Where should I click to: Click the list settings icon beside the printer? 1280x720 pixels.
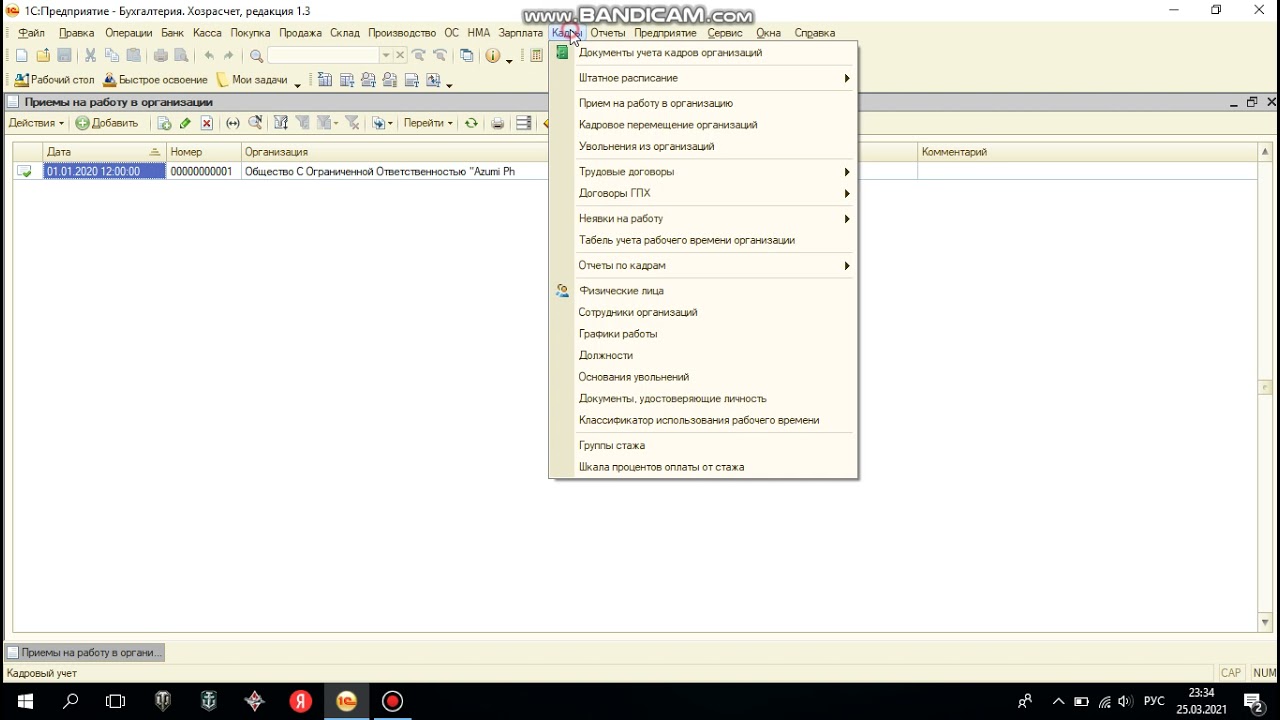523,123
